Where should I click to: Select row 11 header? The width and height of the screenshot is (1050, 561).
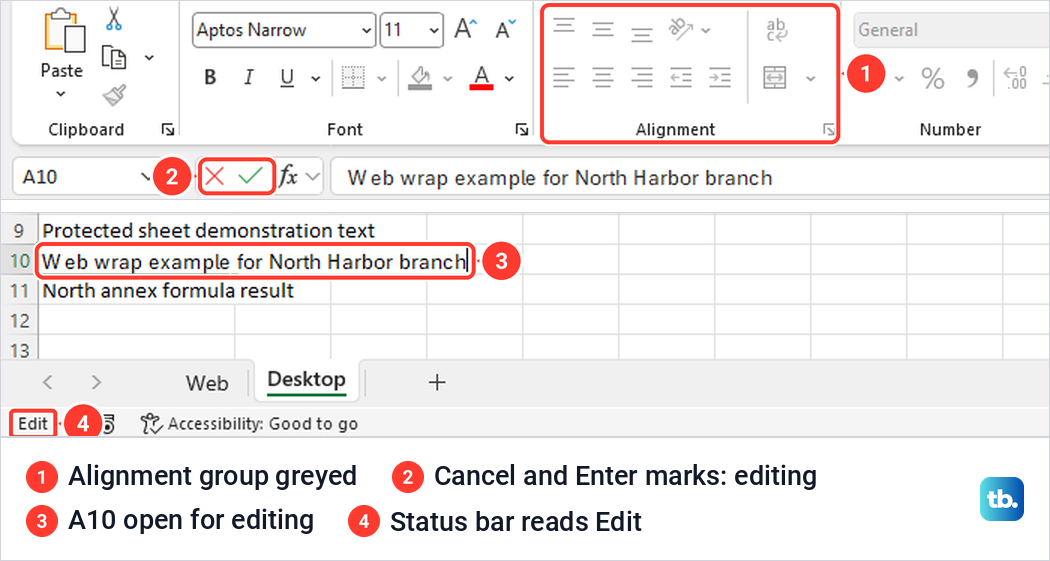pyautogui.click(x=19, y=291)
